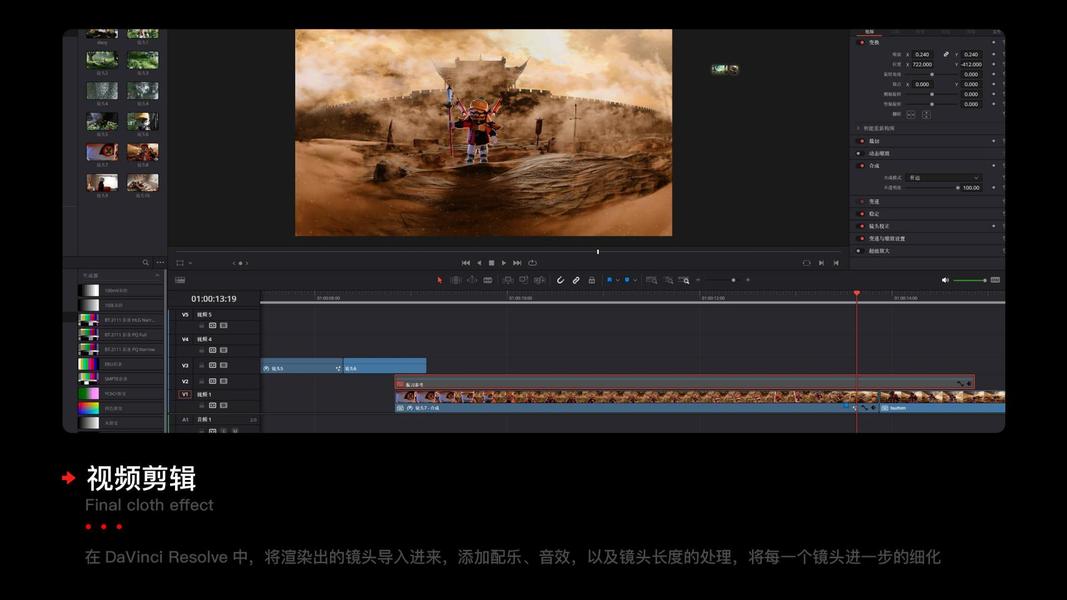Click the position Y field -412.000
Image resolution: width=1067 pixels, height=600 pixels.
[x=972, y=65]
